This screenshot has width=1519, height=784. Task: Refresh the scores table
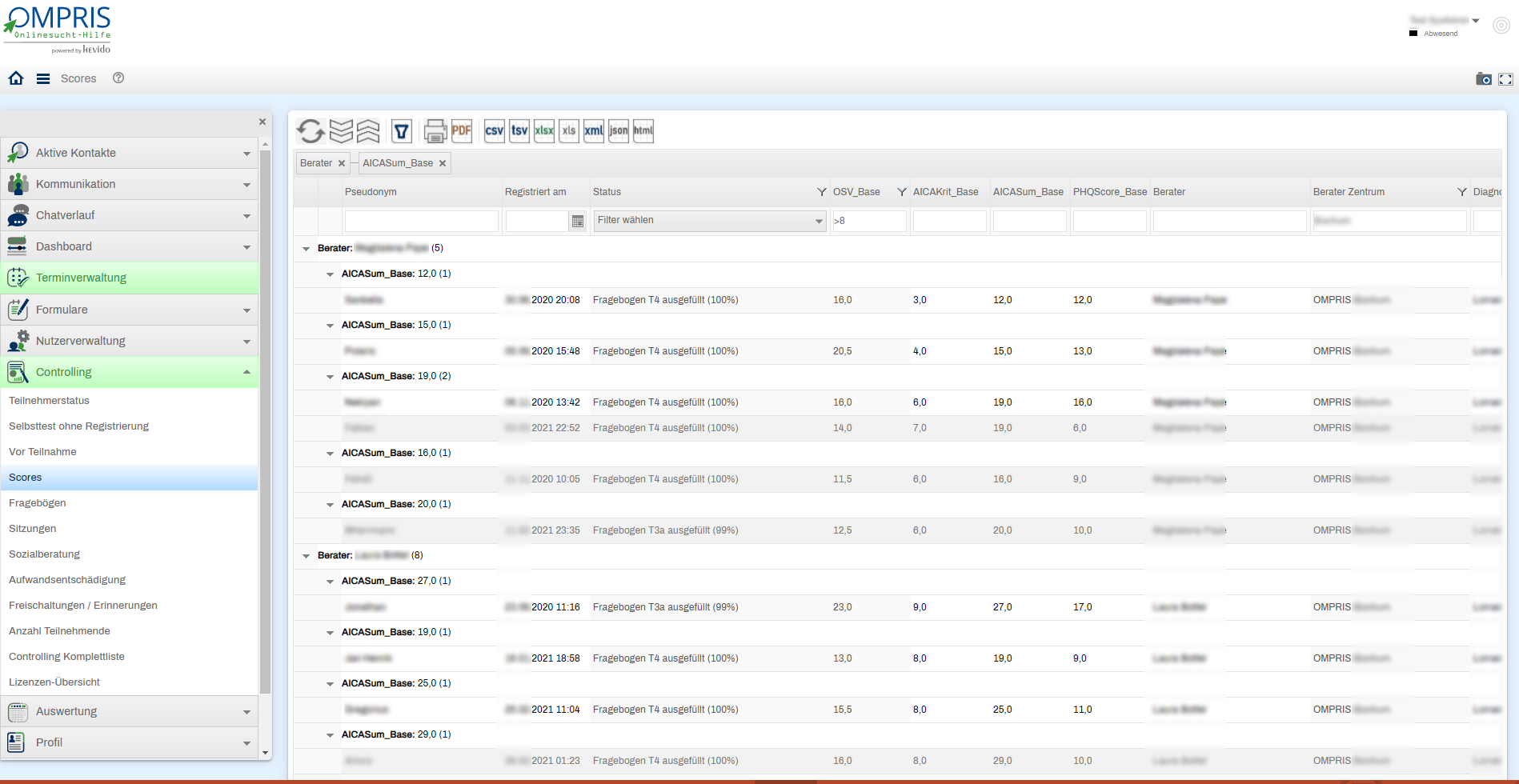pyautogui.click(x=311, y=130)
